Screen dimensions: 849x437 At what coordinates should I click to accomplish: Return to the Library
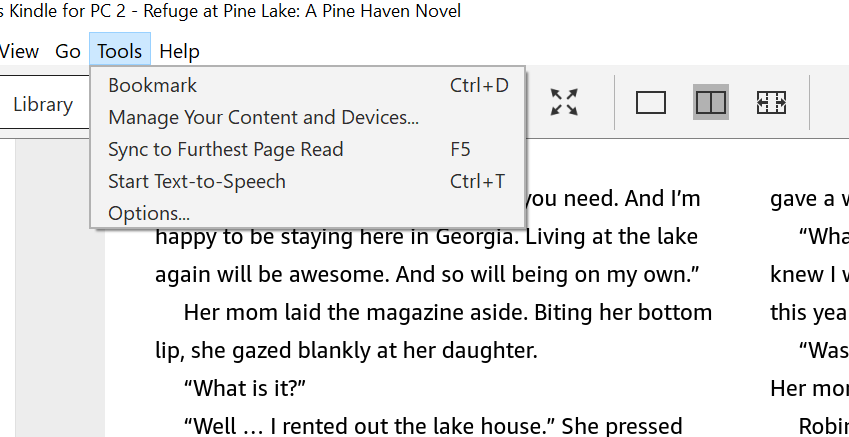tap(43, 104)
